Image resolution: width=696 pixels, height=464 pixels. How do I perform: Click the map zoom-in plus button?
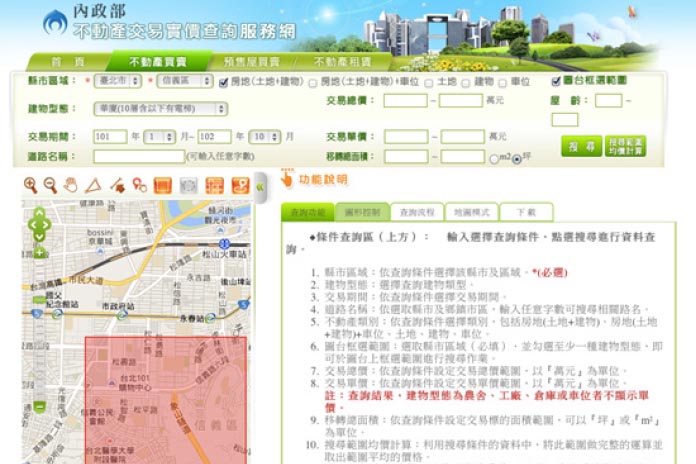click(x=39, y=252)
